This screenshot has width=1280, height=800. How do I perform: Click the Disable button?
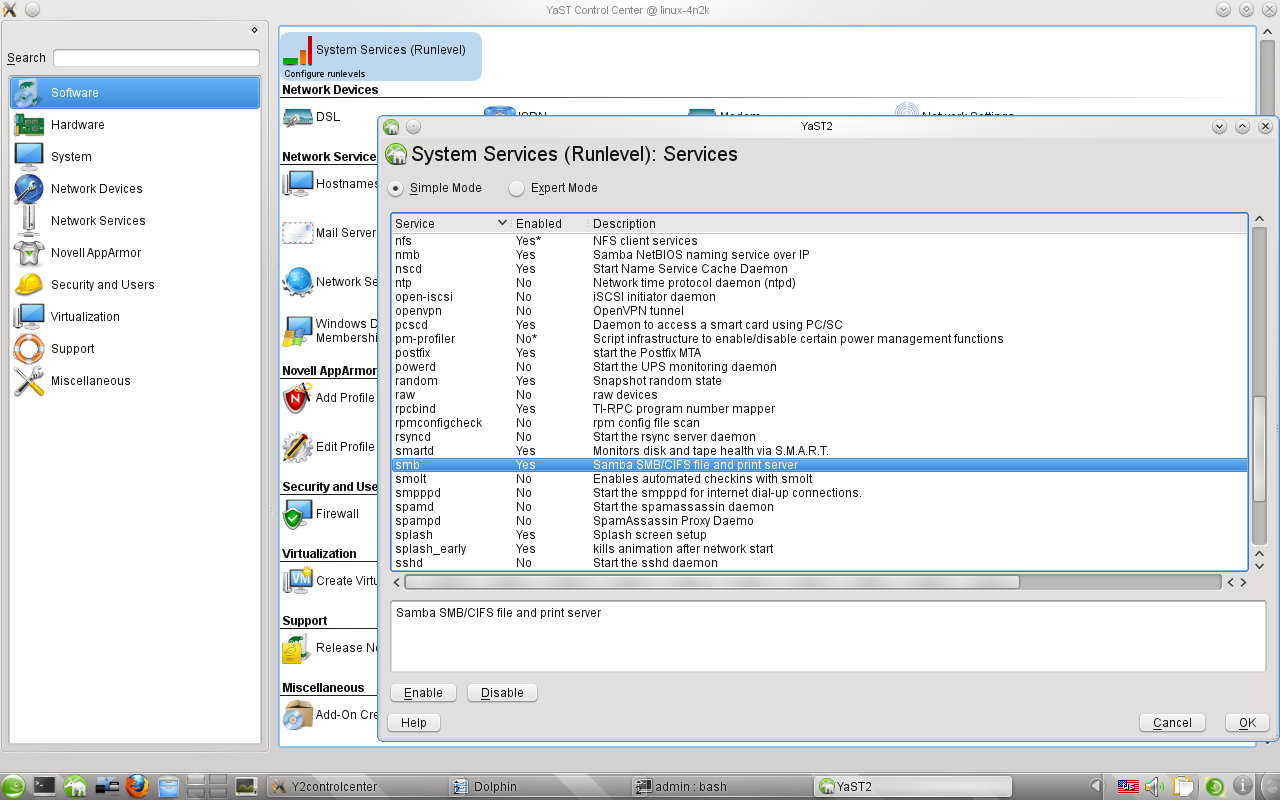pyautogui.click(x=502, y=693)
